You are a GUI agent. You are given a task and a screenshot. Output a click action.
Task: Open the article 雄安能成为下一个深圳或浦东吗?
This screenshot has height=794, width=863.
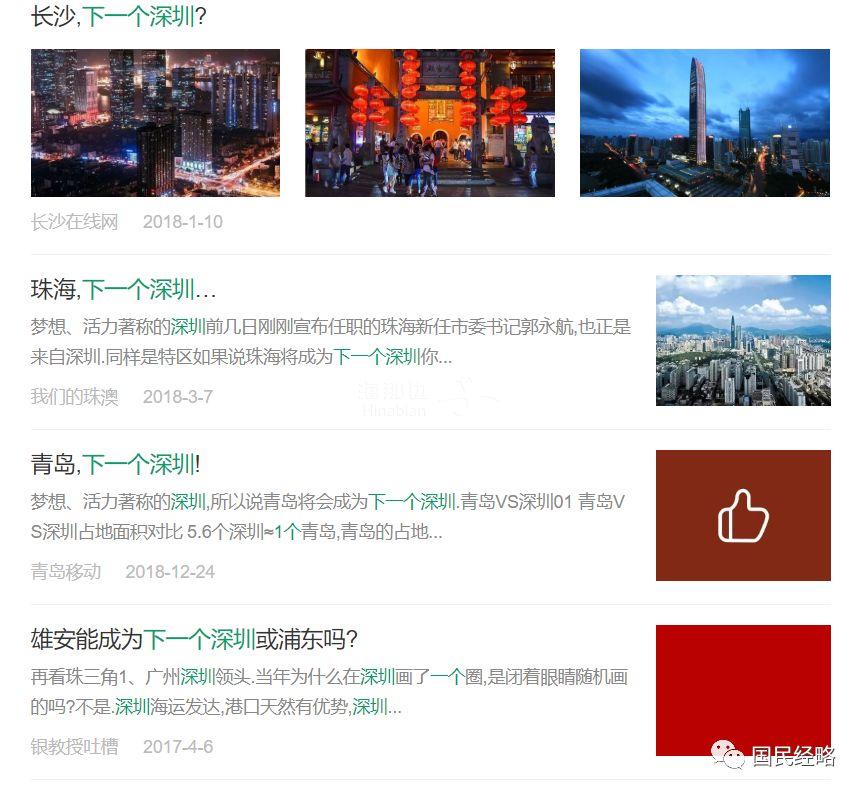[194, 639]
